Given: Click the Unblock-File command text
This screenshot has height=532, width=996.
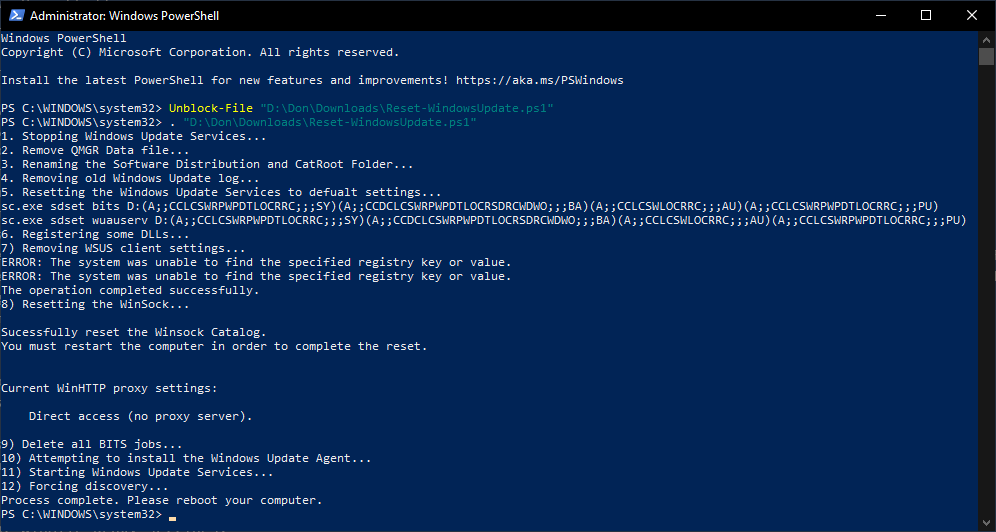Looking at the screenshot, I should pyautogui.click(x=210, y=108).
